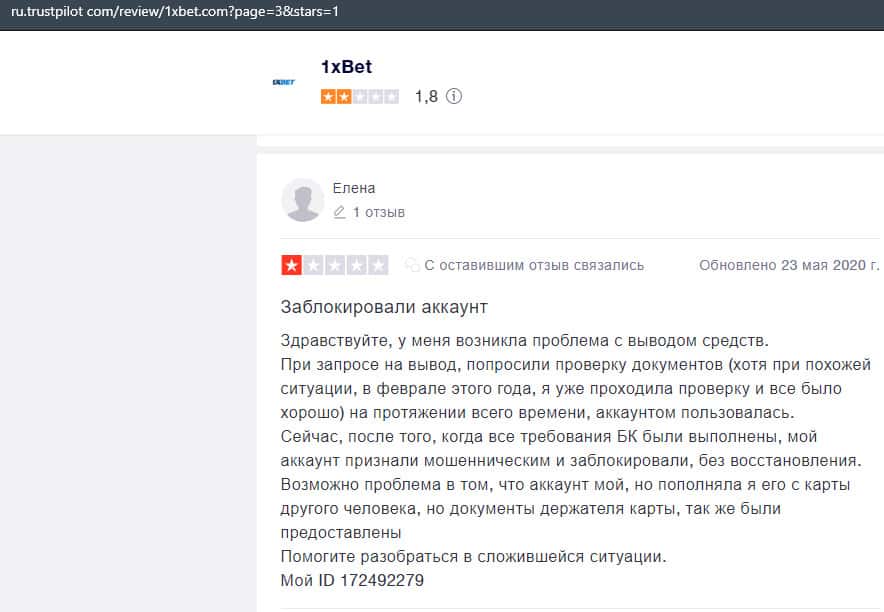Click the last gray star under 1xBet

pyautogui.click(x=392, y=97)
